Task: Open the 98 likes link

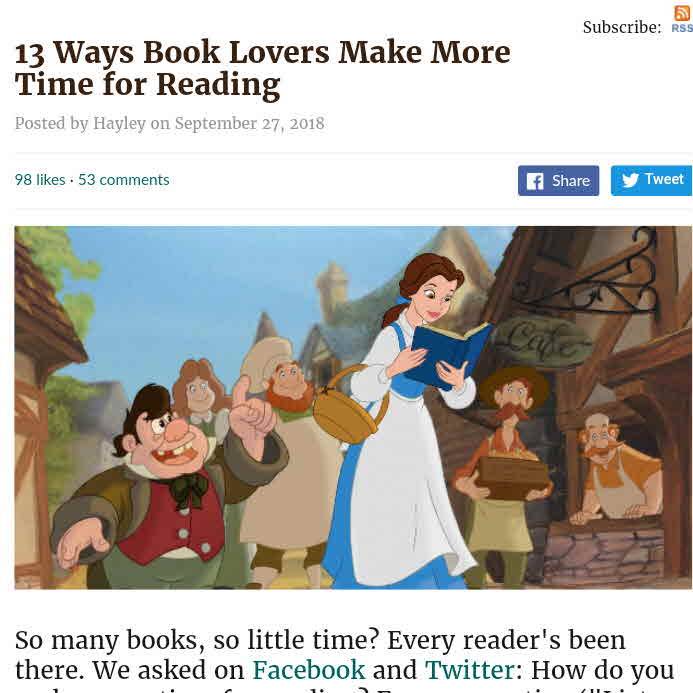Action: (40, 180)
